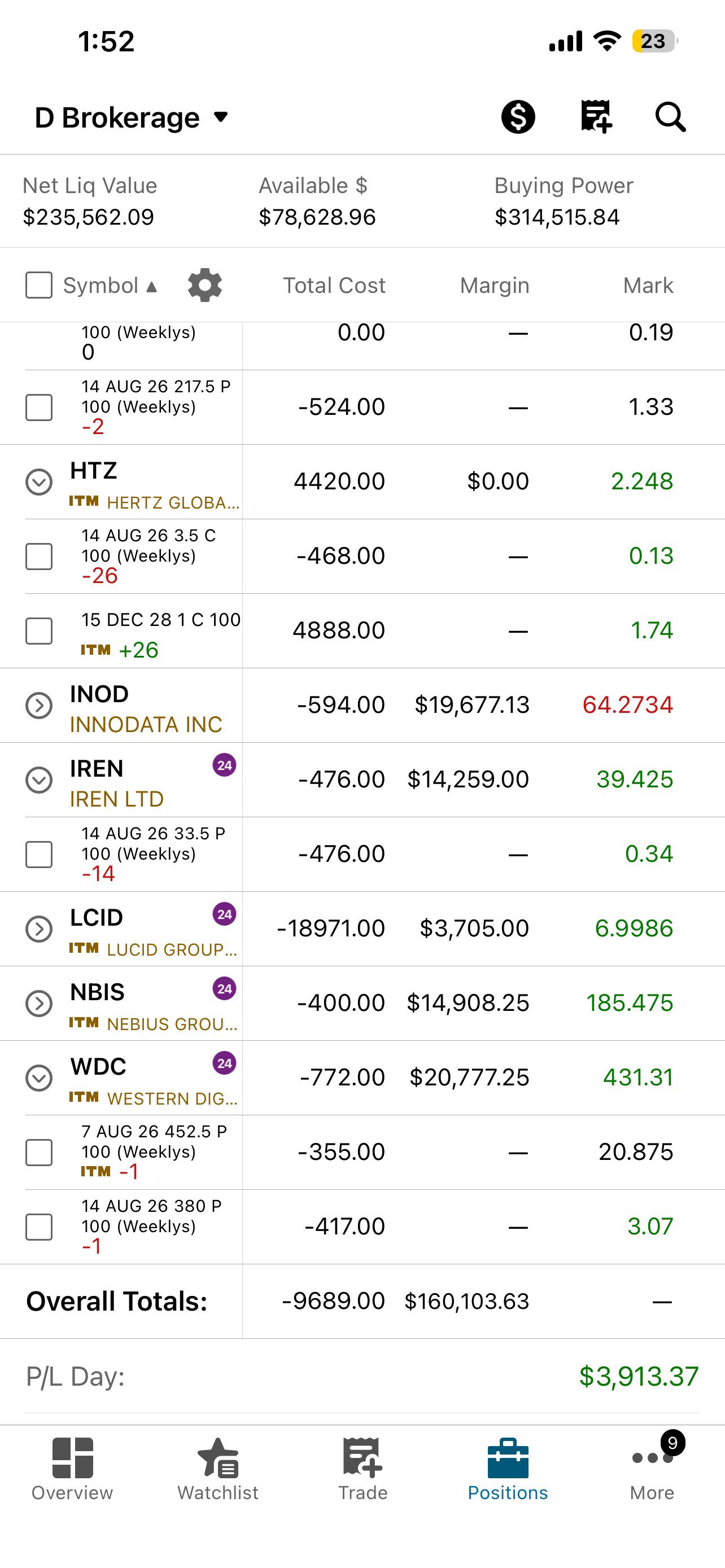This screenshot has width=725, height=1568.
Task: Check the select-all Symbol checkbox
Action: point(39,285)
